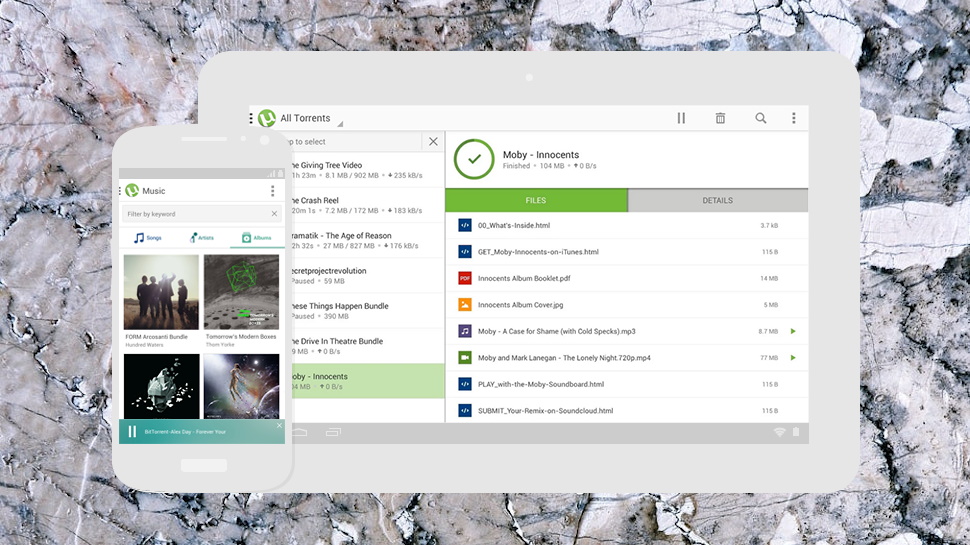970x545 pixels.
Task: Select Pretty Lights - The Age of Reason torrent
Action: click(x=367, y=240)
